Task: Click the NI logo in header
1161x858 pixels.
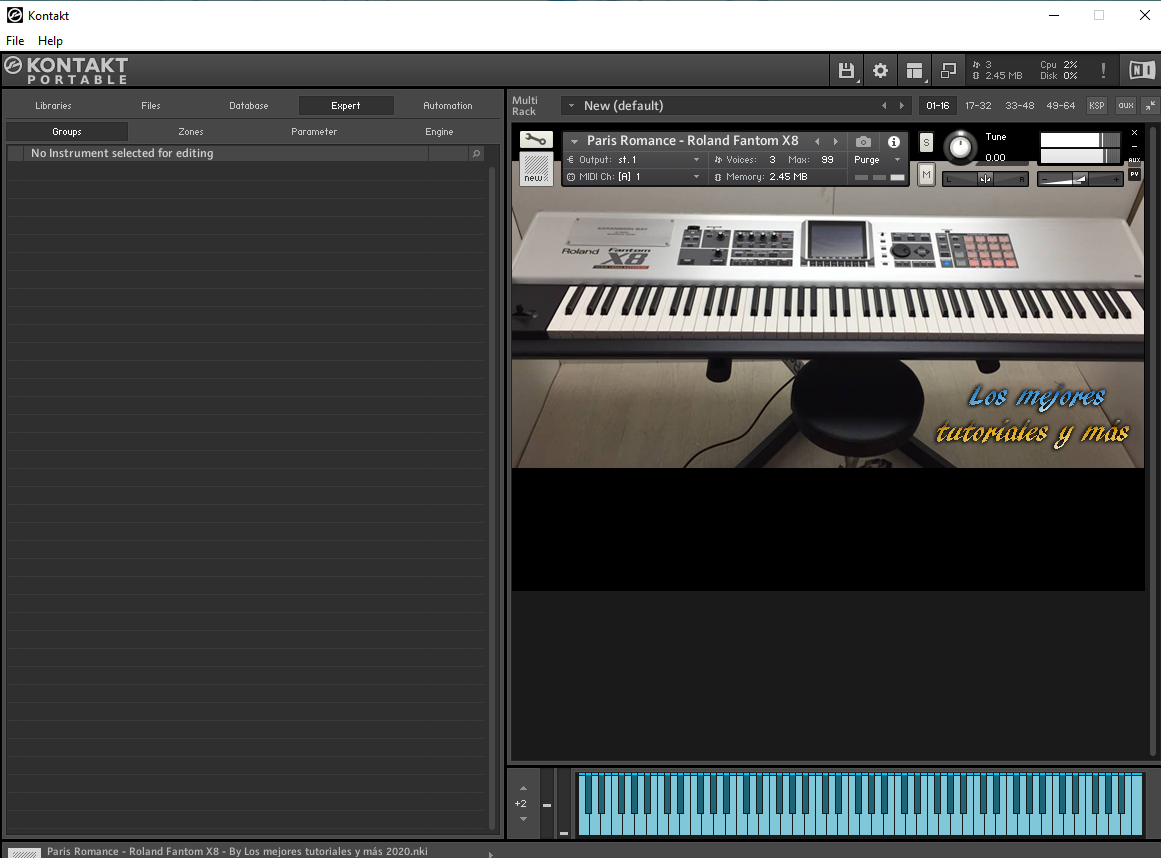Action: [x=1141, y=70]
